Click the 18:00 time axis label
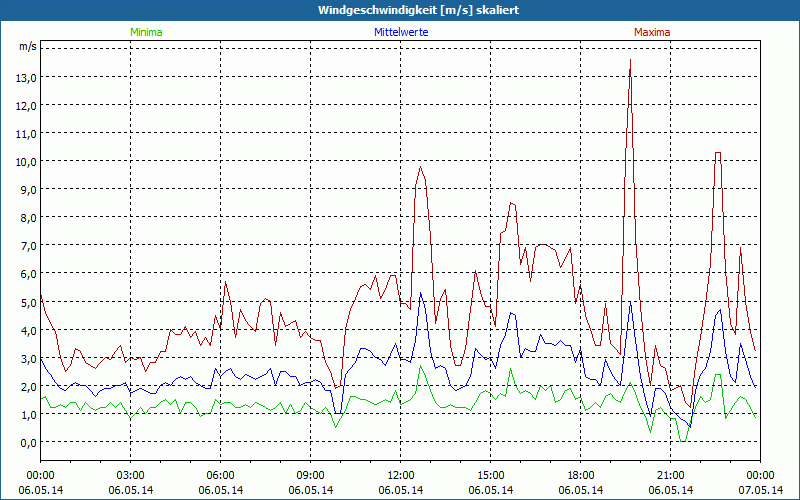 pos(581,475)
